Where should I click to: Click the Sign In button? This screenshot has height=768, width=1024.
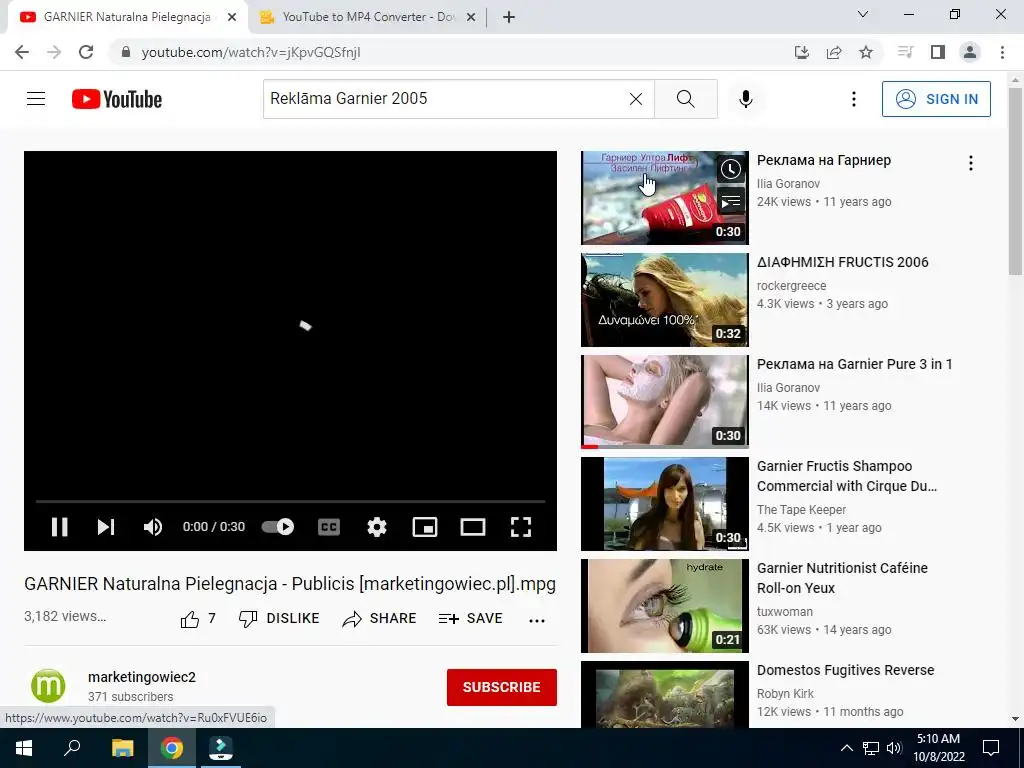pos(936,99)
